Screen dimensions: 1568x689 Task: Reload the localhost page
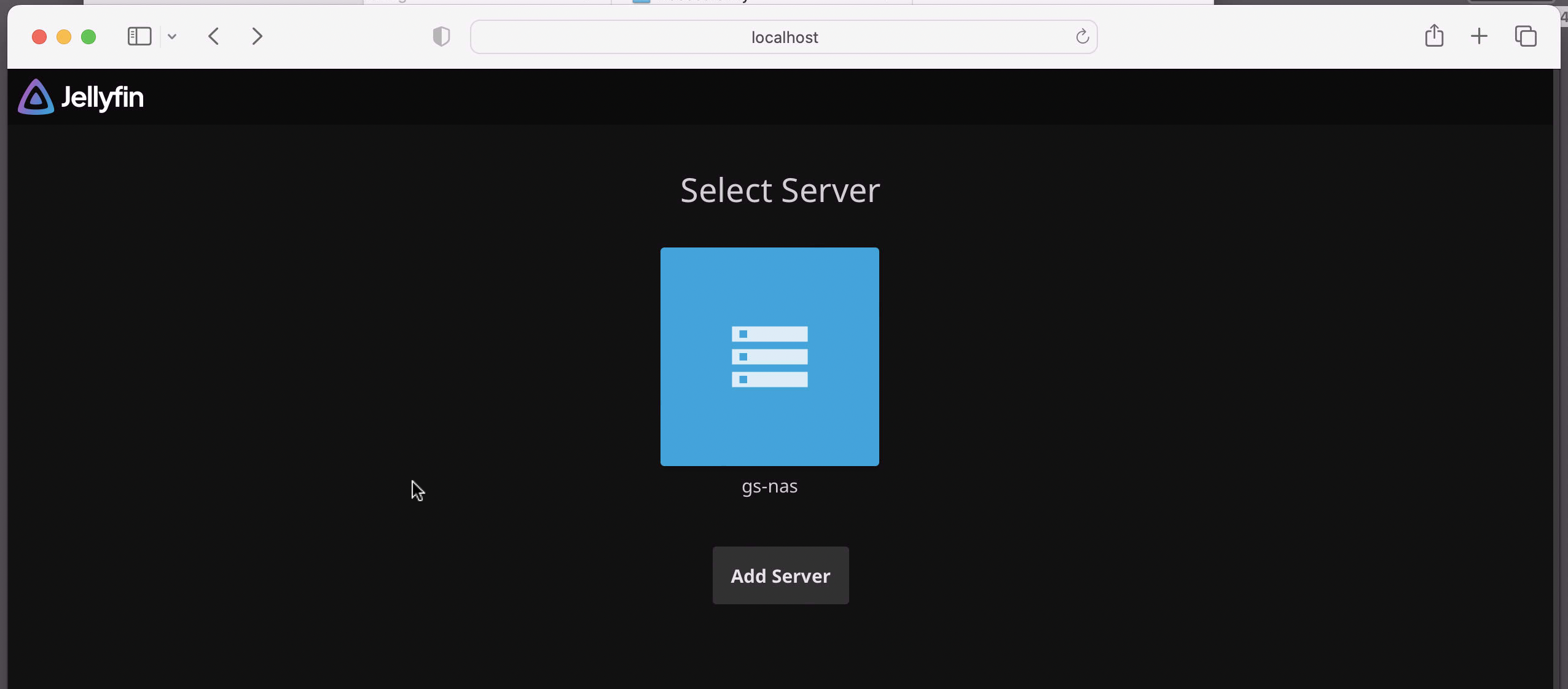coord(1082,37)
